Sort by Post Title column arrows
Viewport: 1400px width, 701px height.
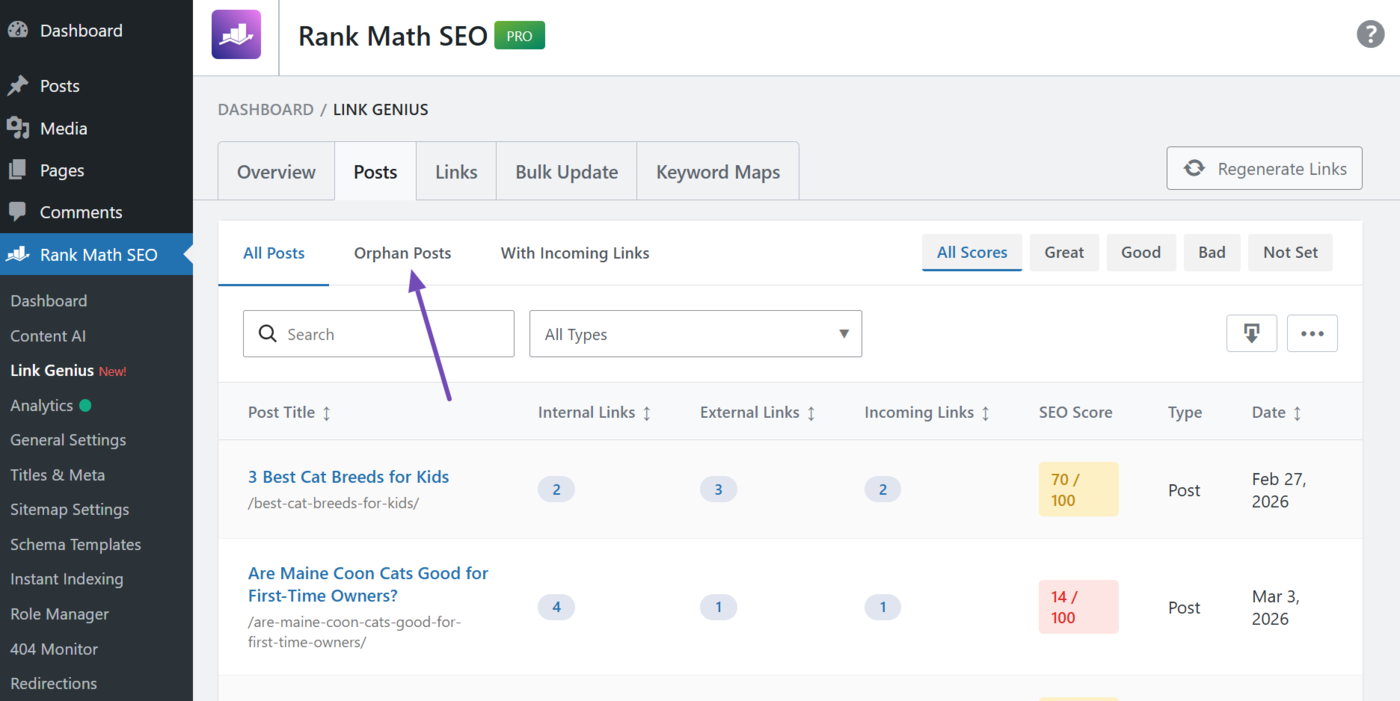326,413
